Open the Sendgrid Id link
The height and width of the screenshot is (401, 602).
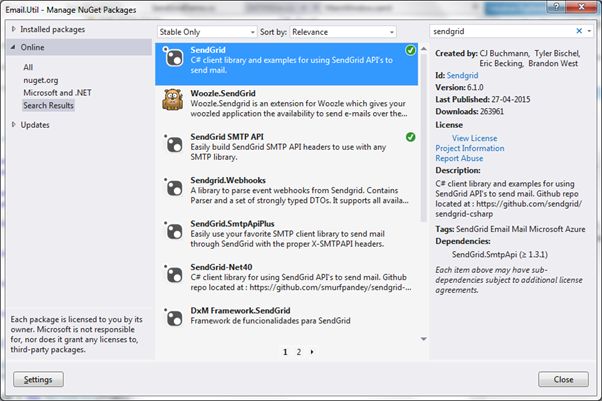(x=462, y=75)
